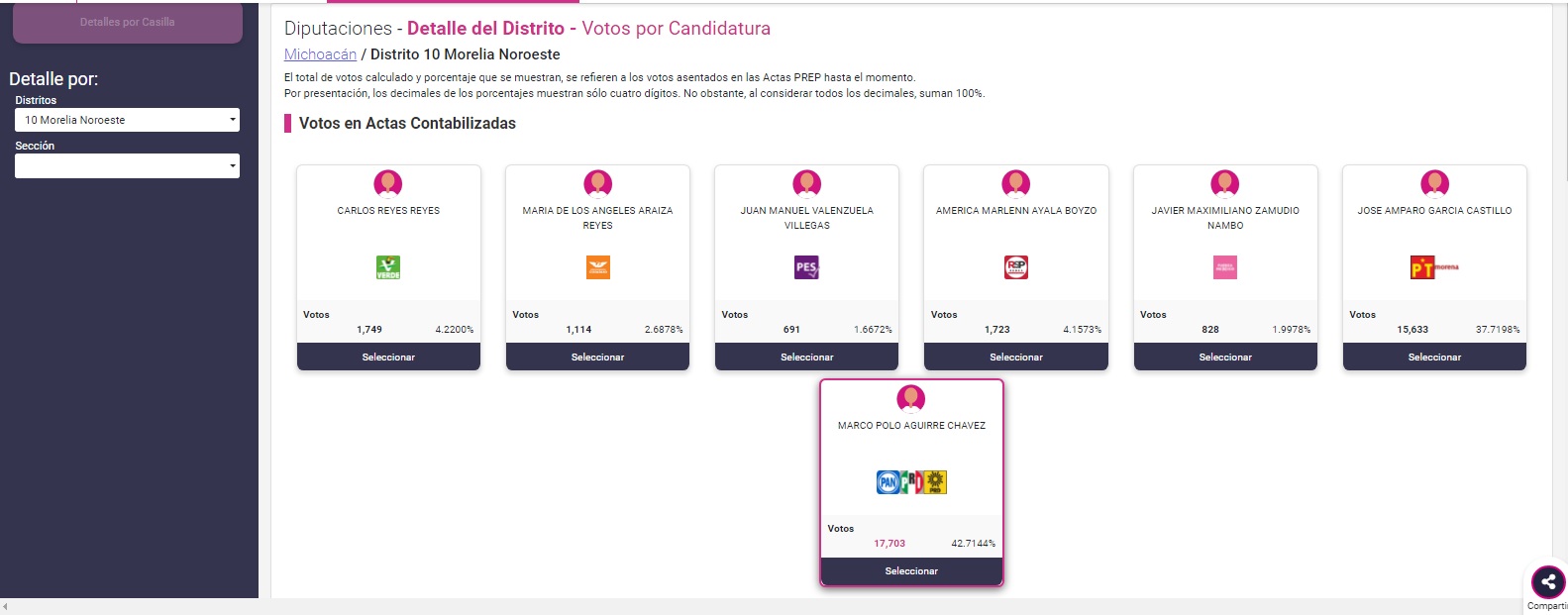Click Carlos Reyes Reyes avatar icon
Viewport: 1568px width, 615px height.
coord(388,184)
